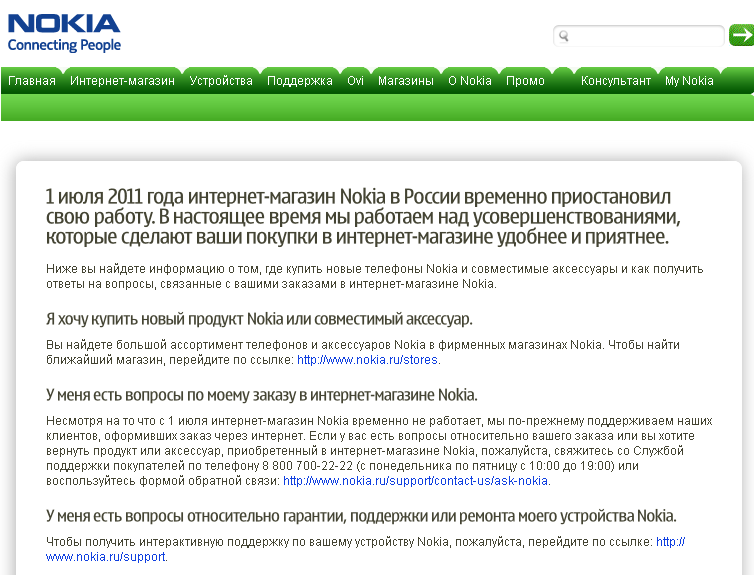Viewport: 754px width, 575px height.
Task: Open the Интернет-магазин menu tab
Action: (122, 81)
